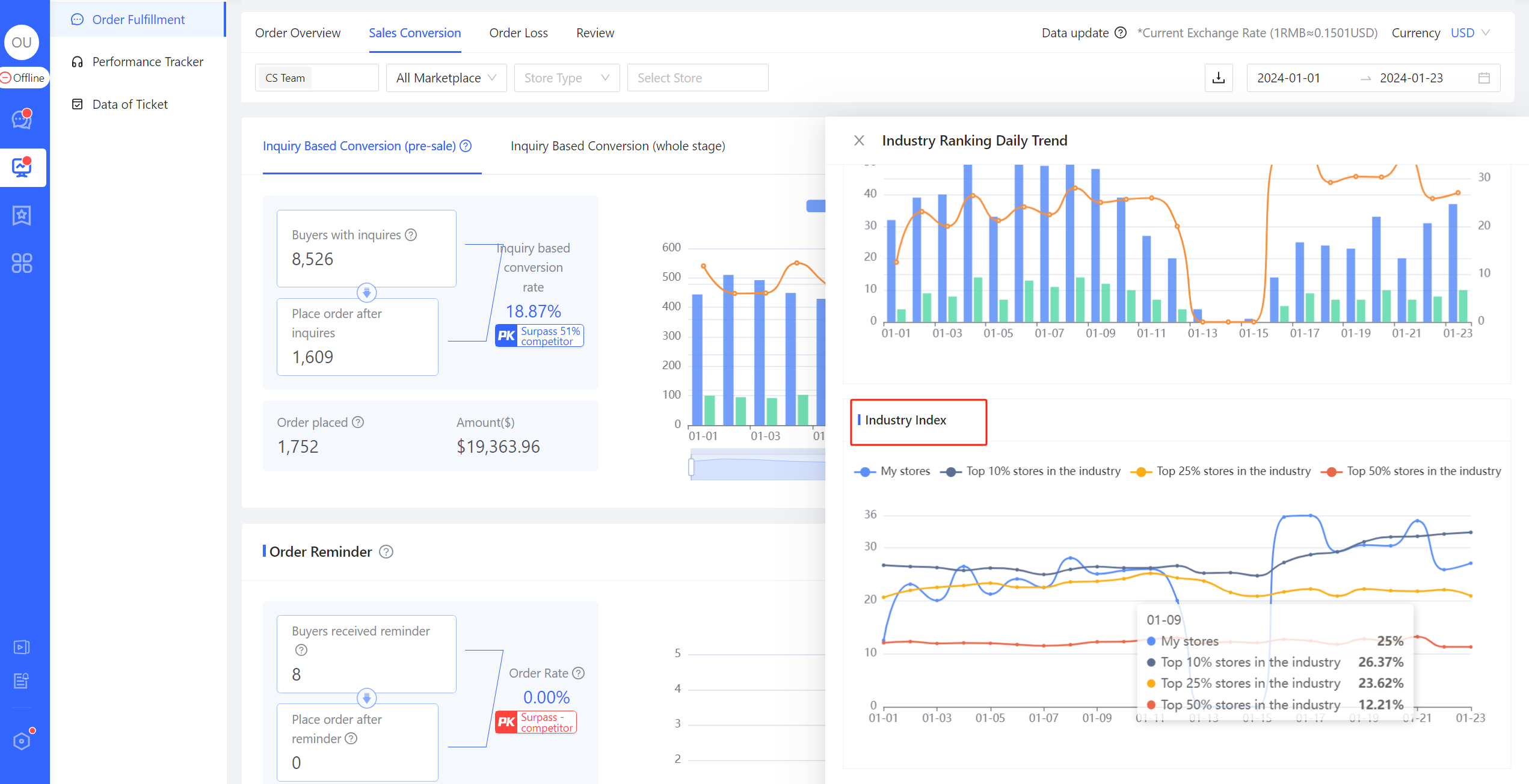Open the video tutorial sidebar icon
Screen dimensions: 1529x784
[x=22, y=647]
